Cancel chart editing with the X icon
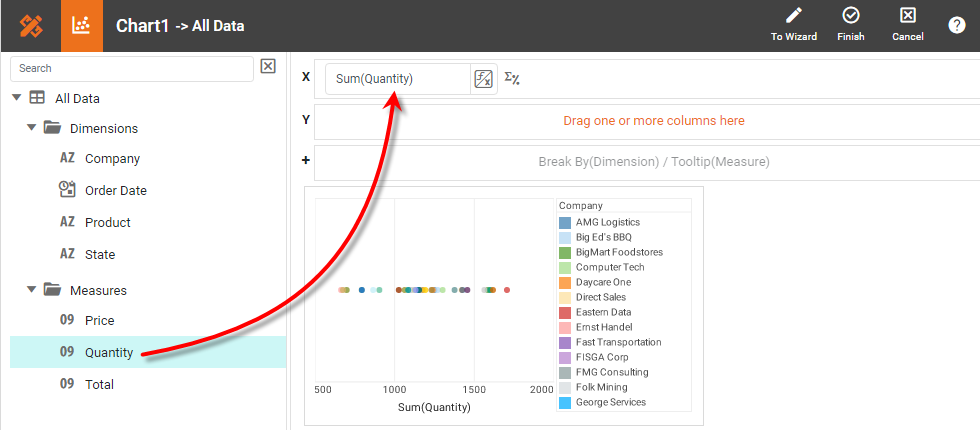980x430 pixels. (907, 15)
